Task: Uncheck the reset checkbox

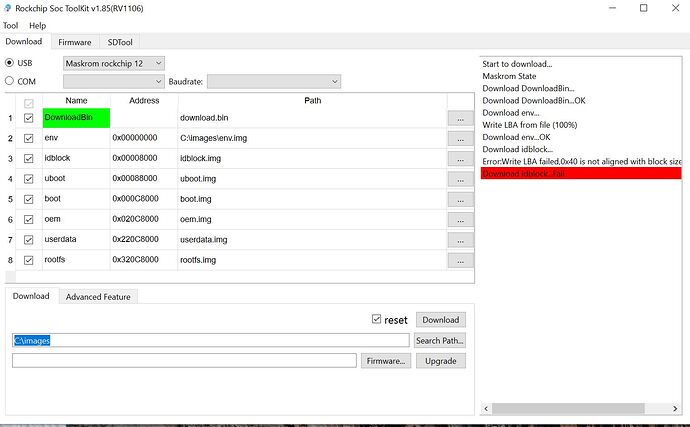Action: [376, 320]
